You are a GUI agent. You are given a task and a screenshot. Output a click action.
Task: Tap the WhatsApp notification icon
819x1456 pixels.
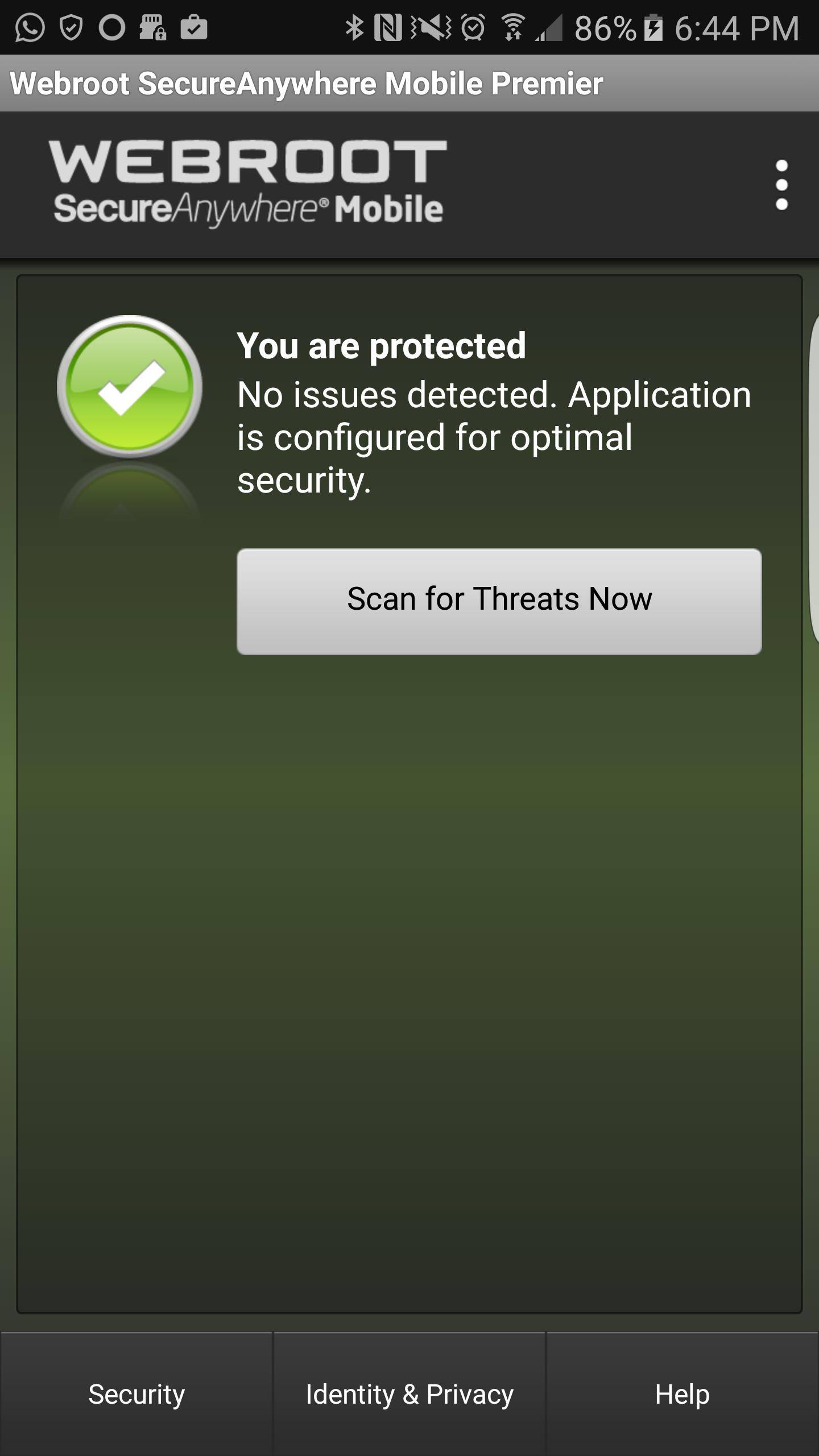pyautogui.click(x=30, y=28)
